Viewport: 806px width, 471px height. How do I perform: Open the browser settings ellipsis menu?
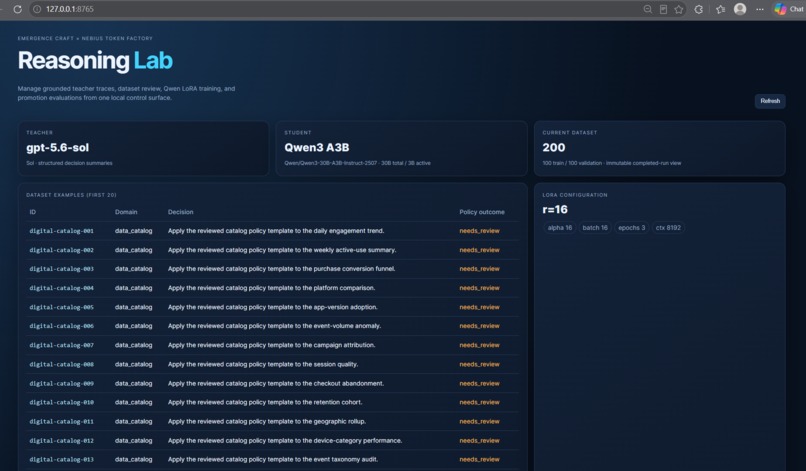coord(760,9)
